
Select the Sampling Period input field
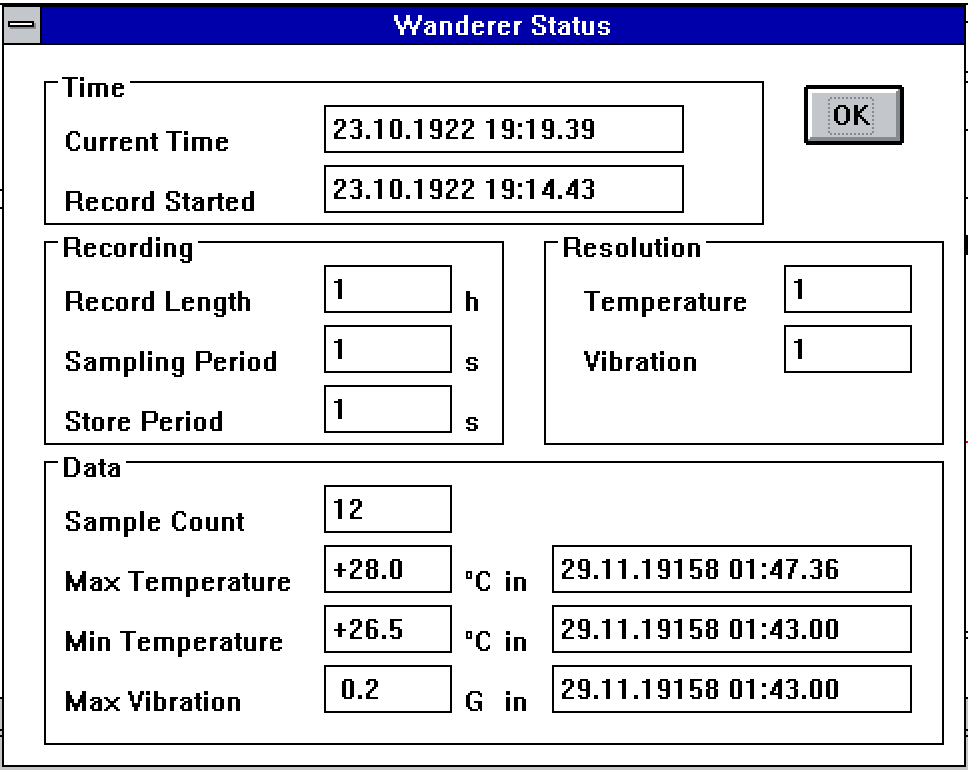coord(387,349)
